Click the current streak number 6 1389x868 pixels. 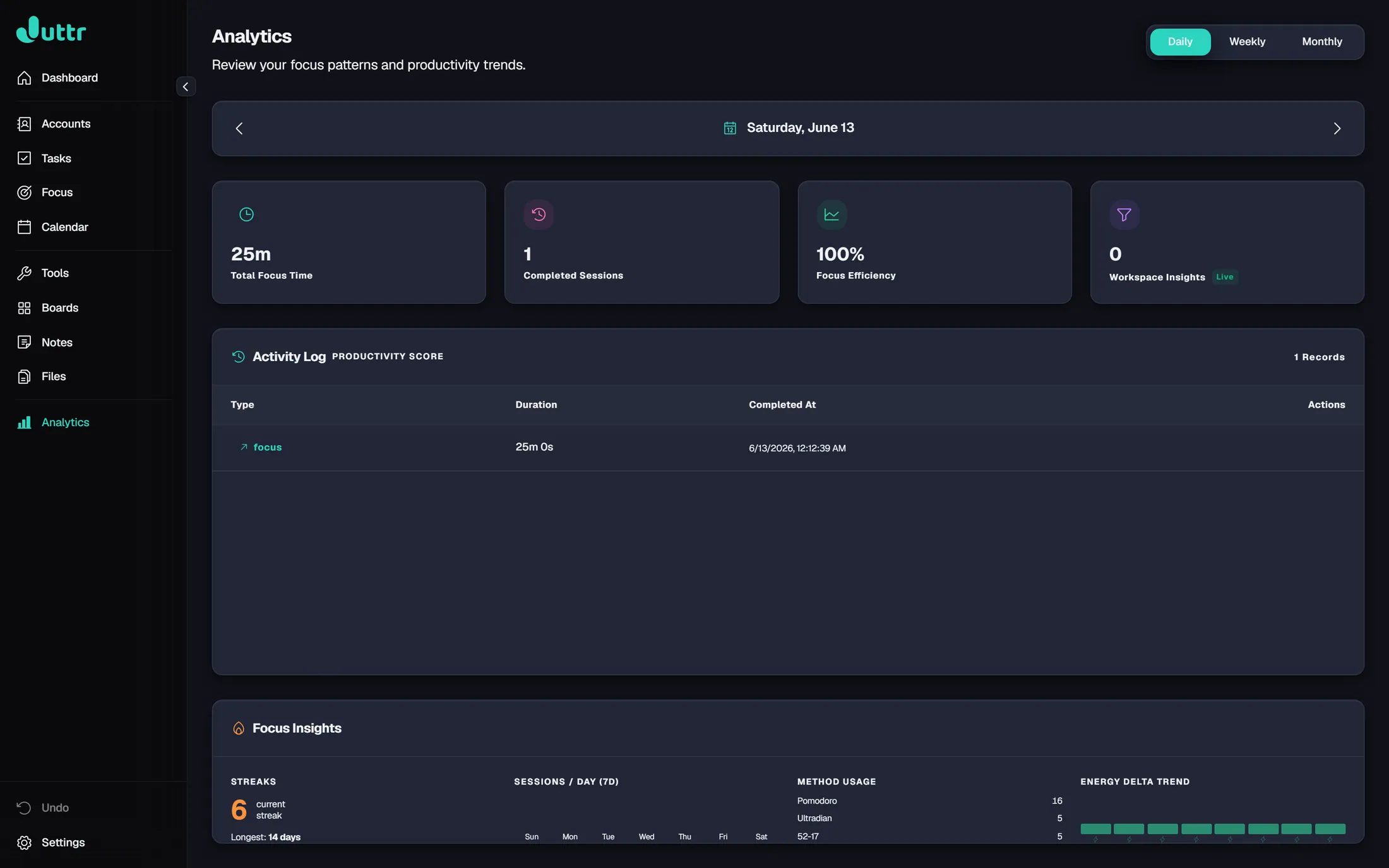[x=239, y=810]
